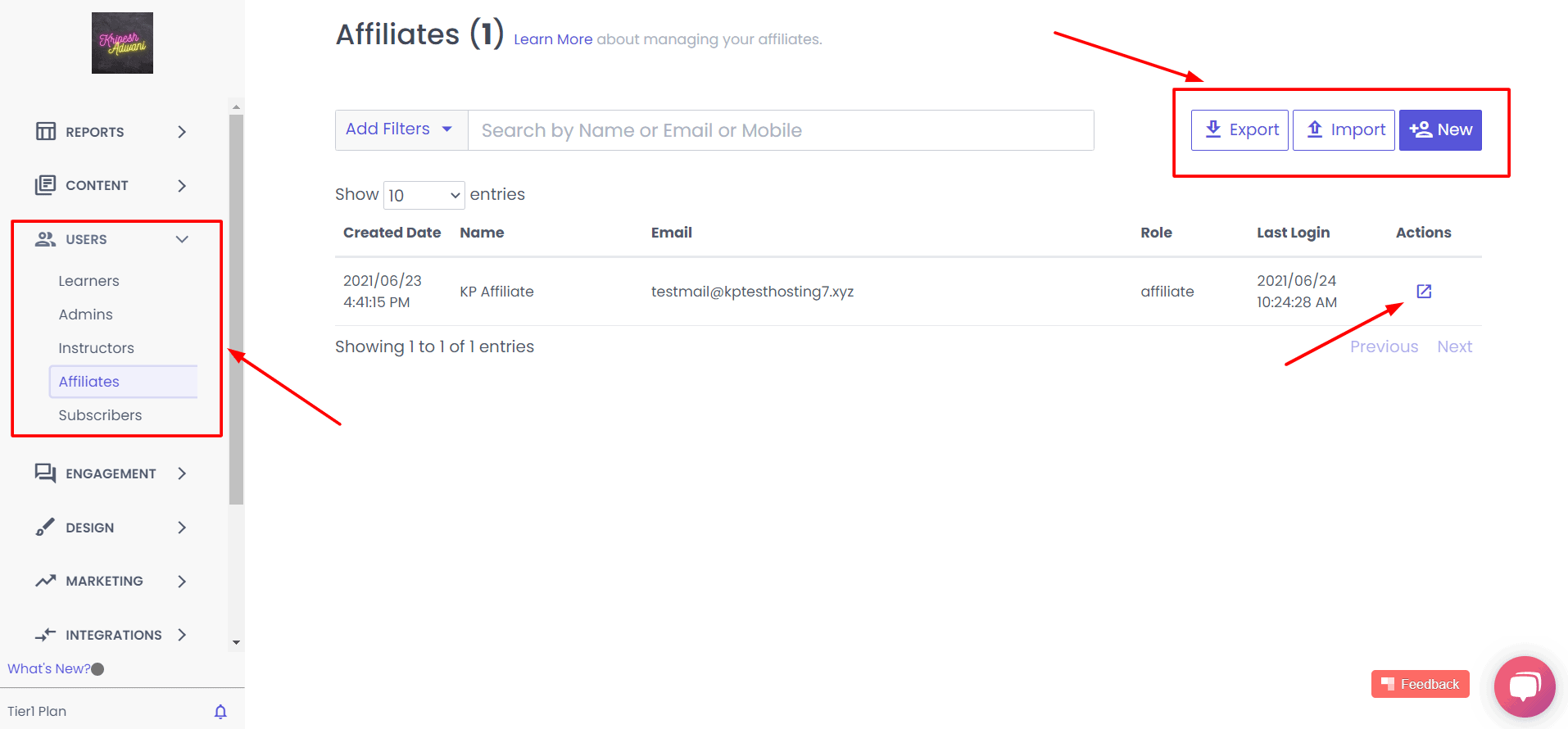Click the Engagement chat bubbles icon

[x=46, y=473]
